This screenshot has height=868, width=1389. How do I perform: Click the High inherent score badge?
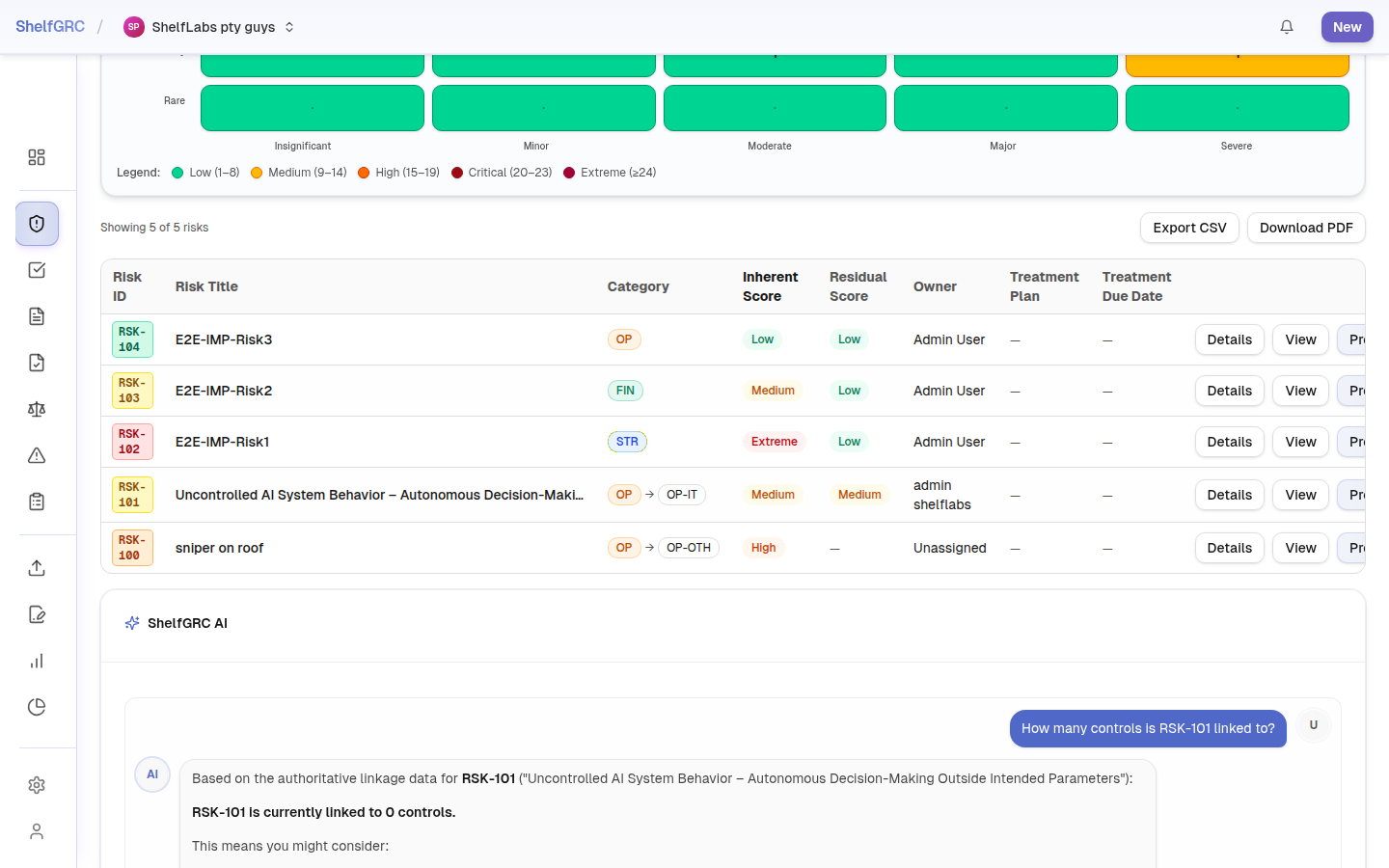[763, 548]
